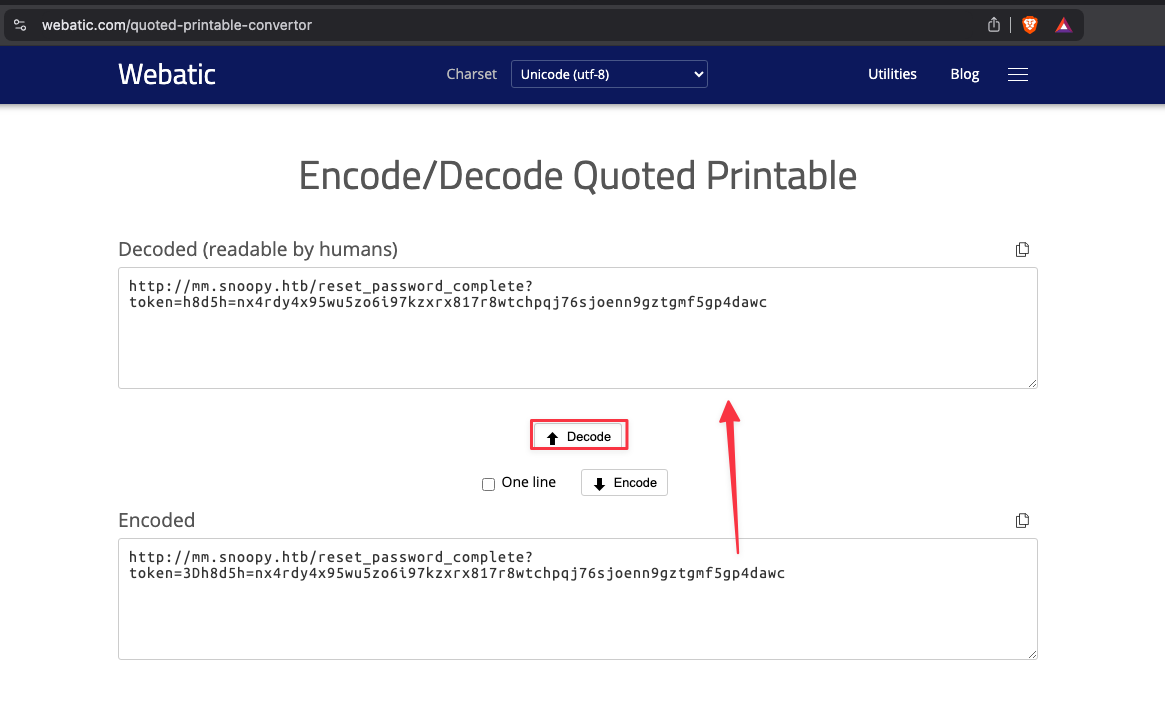Viewport: 1165px width, 711px height.
Task: Open the Charset dropdown Unicode (utf-8)
Action: click(x=609, y=74)
